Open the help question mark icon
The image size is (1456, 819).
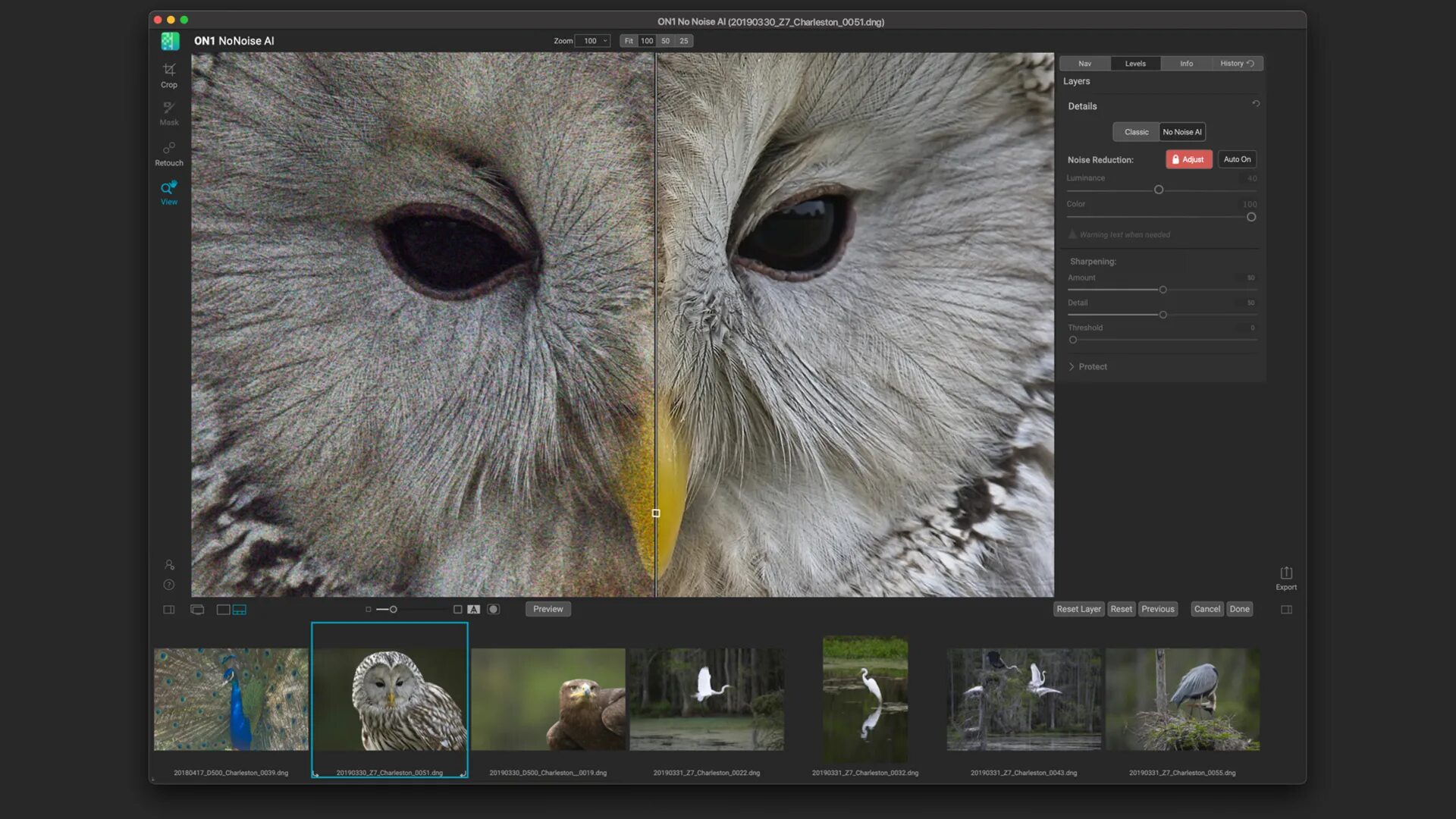(x=168, y=585)
